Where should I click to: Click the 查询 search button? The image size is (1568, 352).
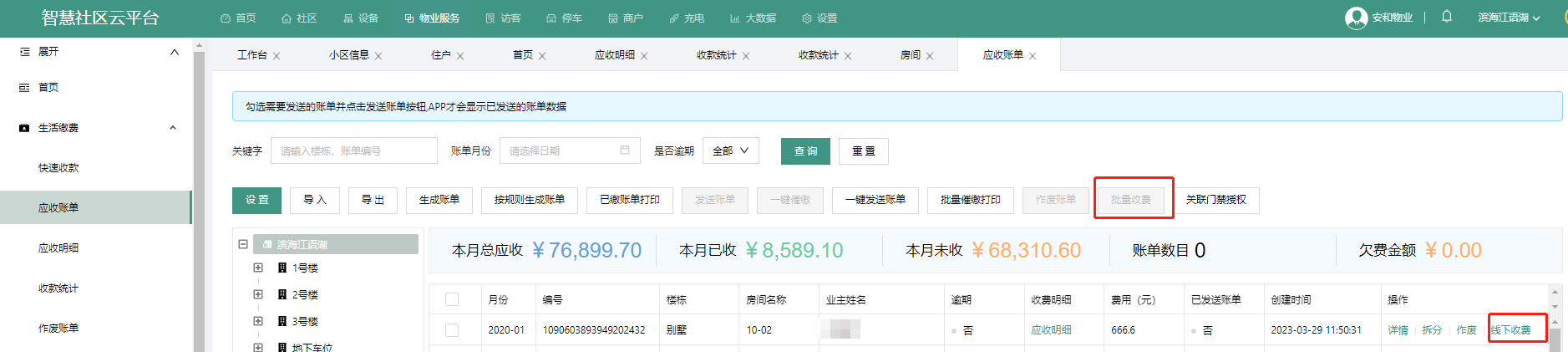tap(805, 151)
